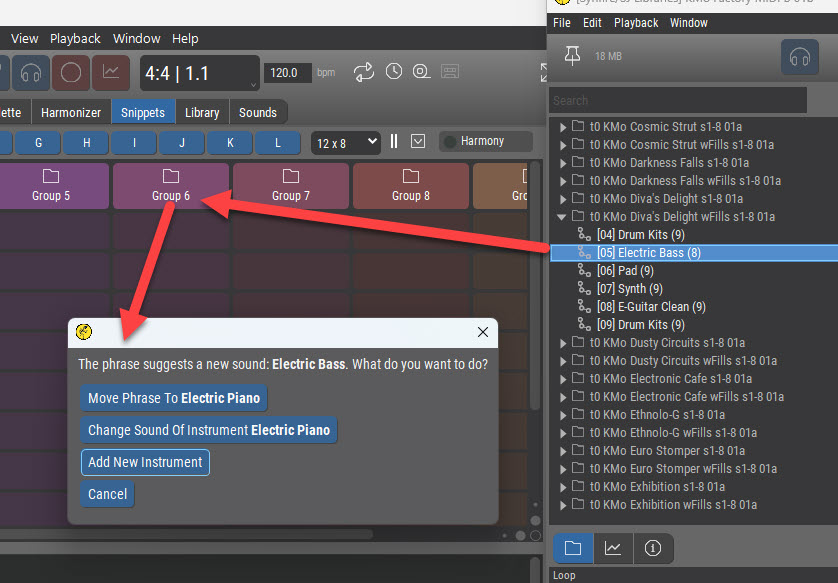The image size is (838, 583).
Task: Toggle headphones preview in library window
Action: point(799,57)
